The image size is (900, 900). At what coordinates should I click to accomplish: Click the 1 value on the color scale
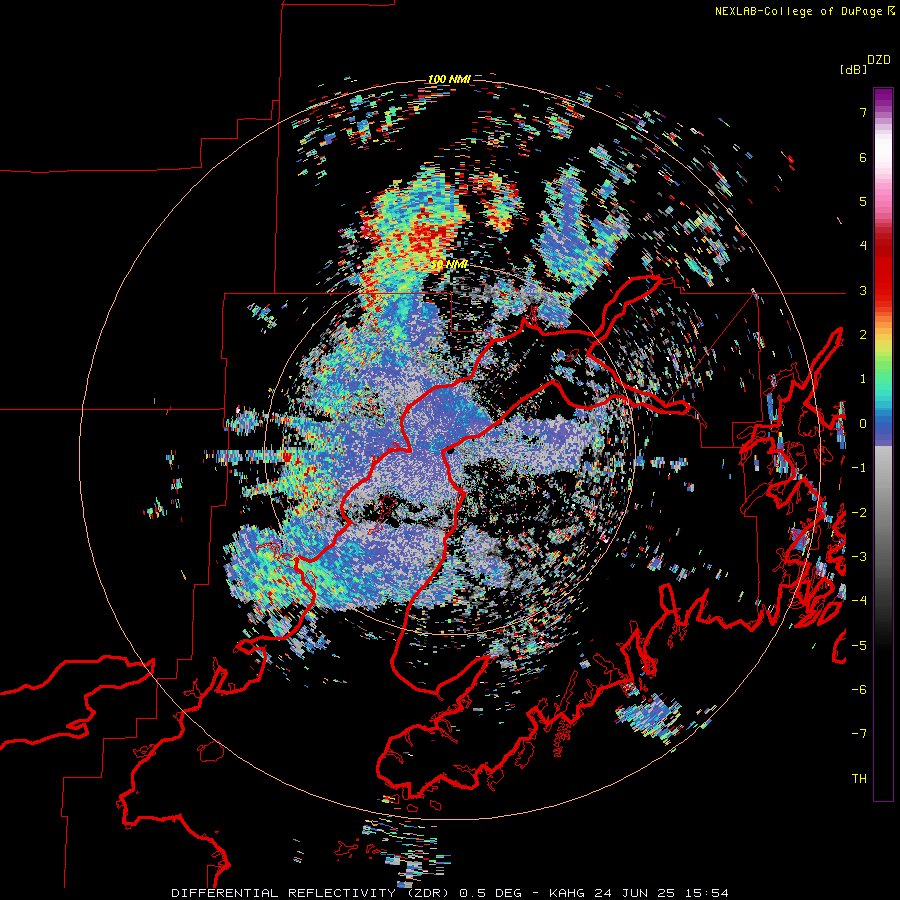point(863,379)
